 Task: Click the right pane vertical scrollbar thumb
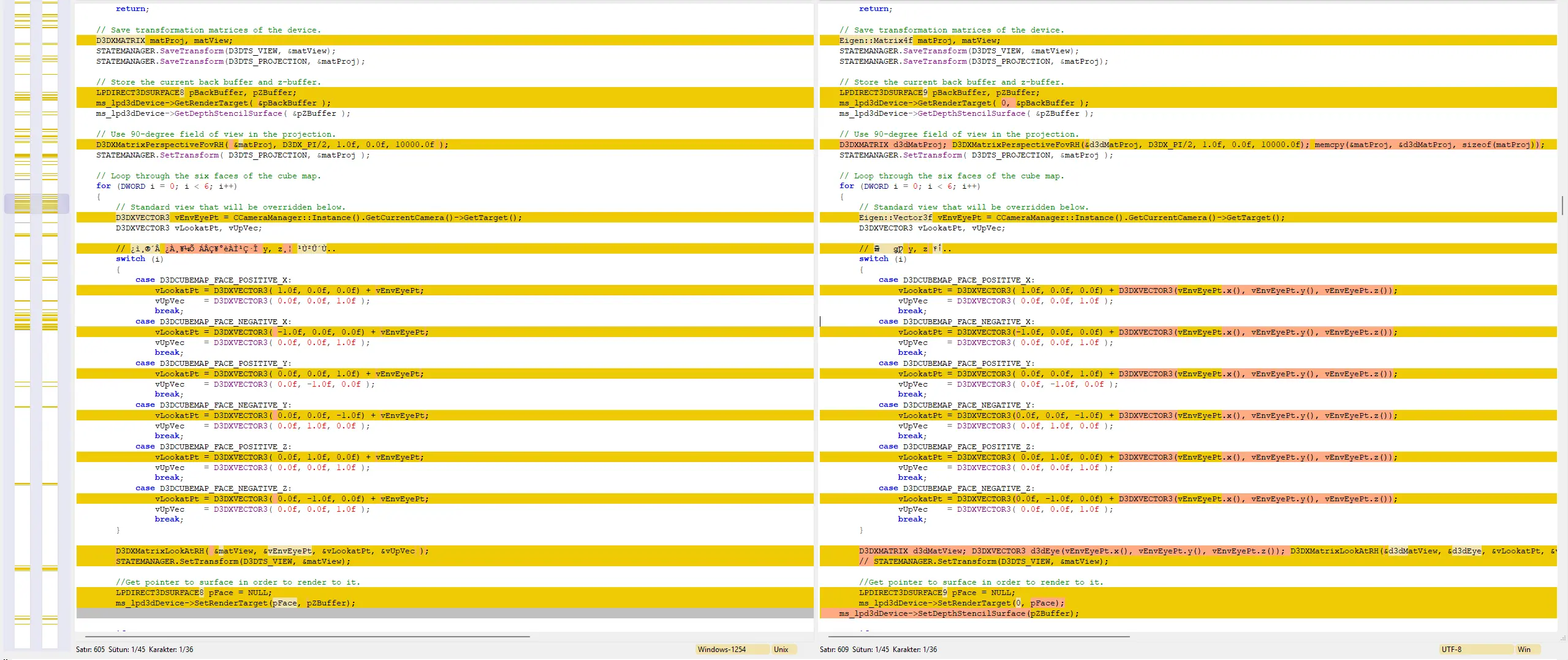click(1562, 205)
